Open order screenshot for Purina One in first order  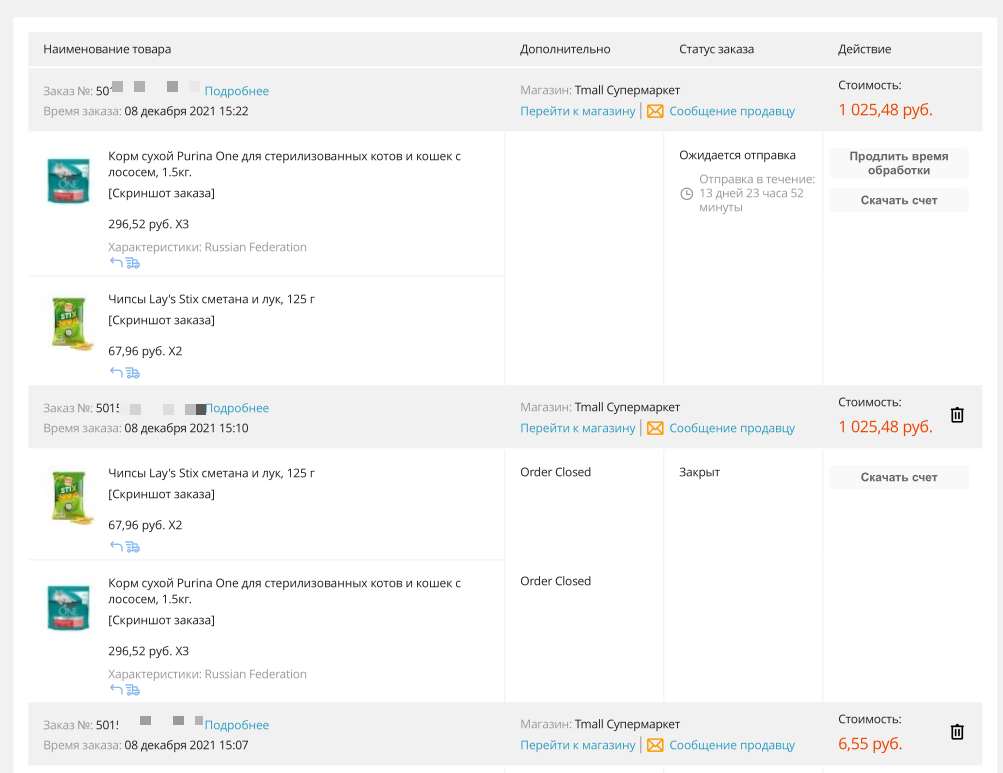161,193
